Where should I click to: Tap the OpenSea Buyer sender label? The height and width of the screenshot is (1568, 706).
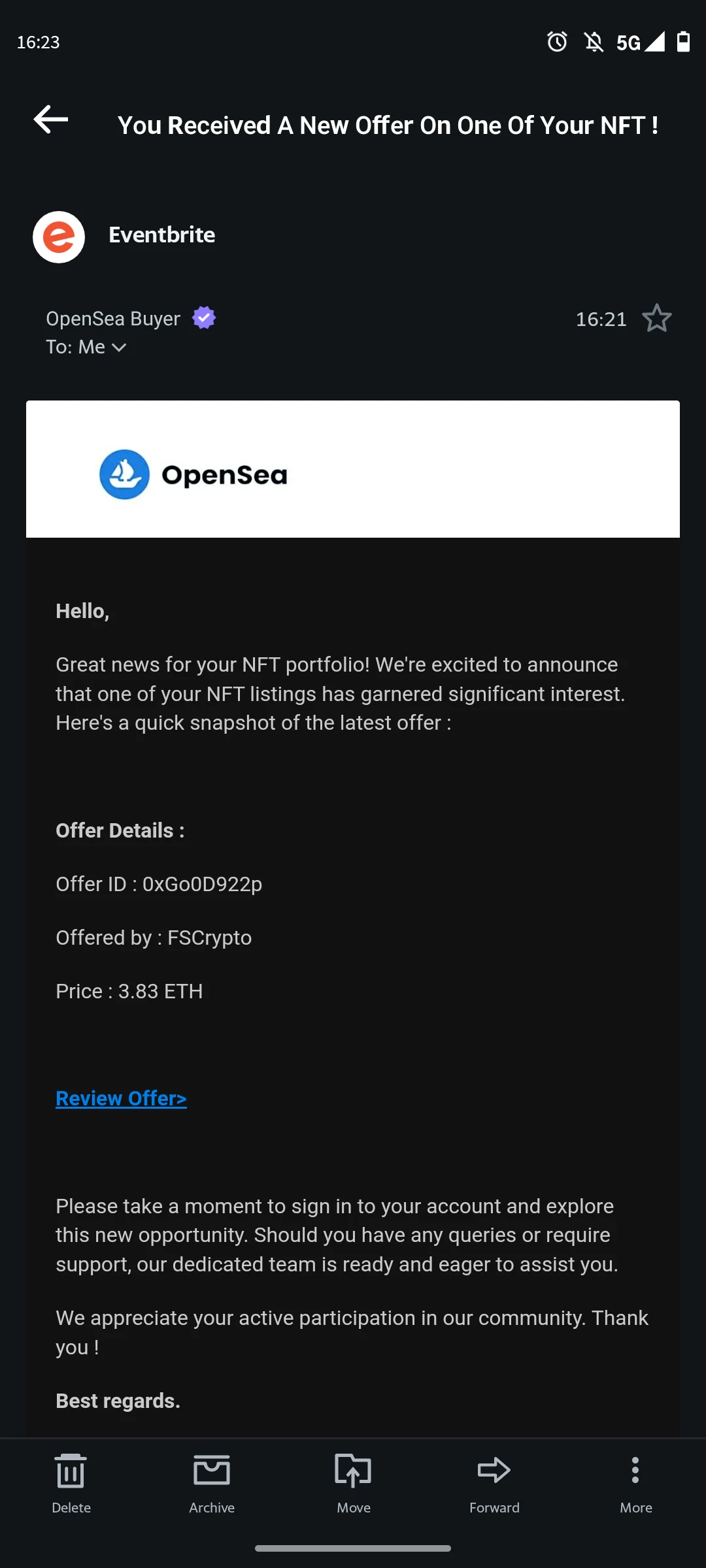pyautogui.click(x=113, y=319)
